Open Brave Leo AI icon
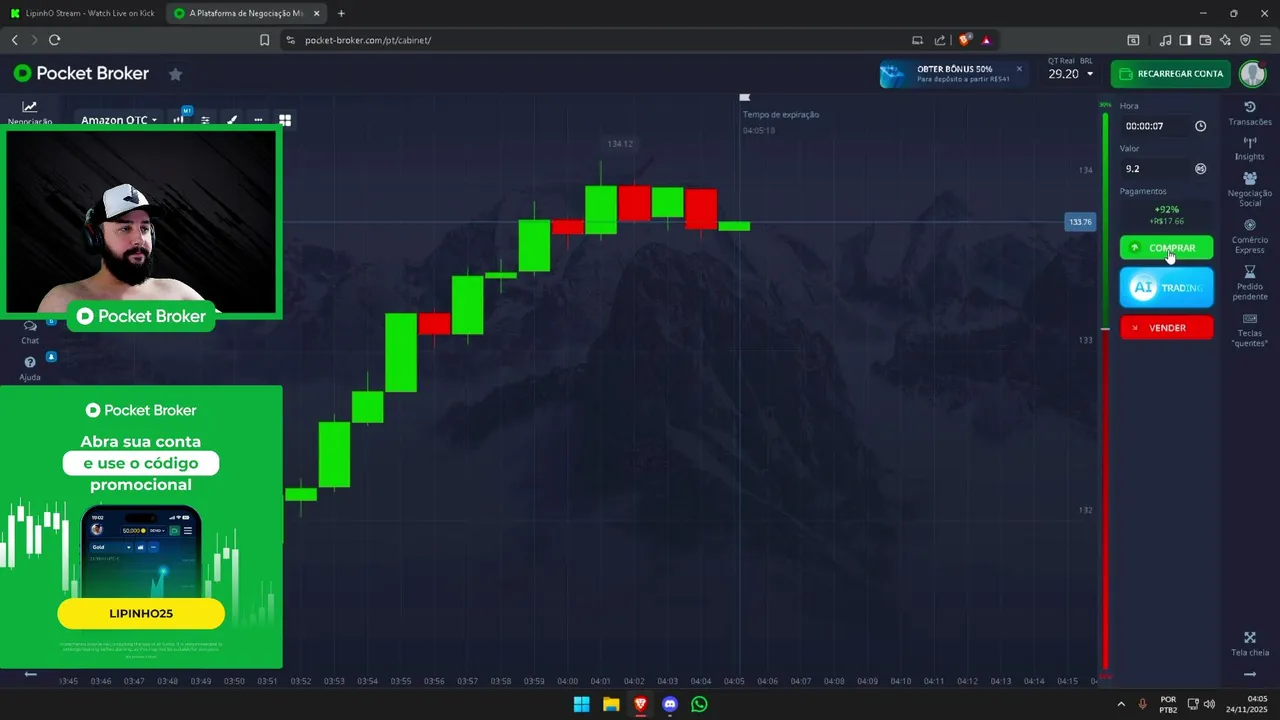 click(1225, 40)
